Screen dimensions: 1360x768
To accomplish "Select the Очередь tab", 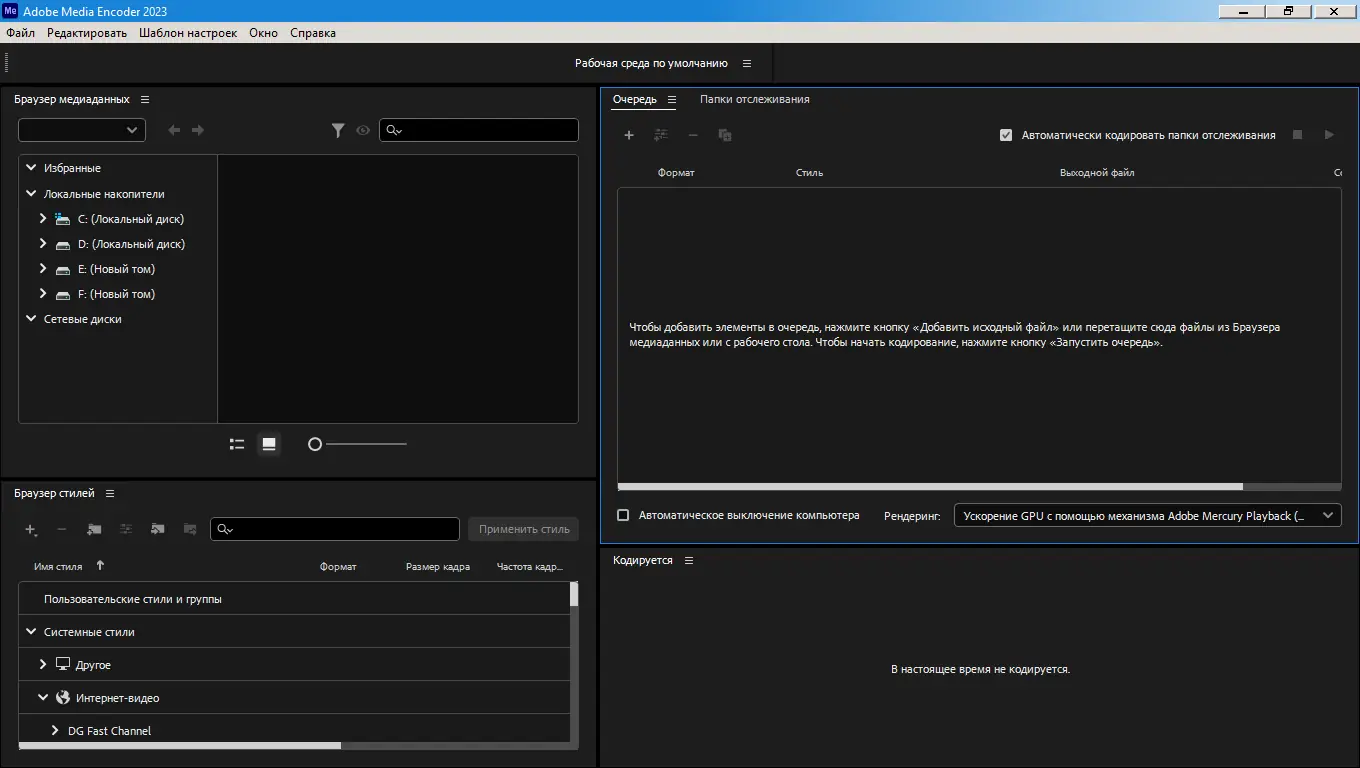I will 635,99.
